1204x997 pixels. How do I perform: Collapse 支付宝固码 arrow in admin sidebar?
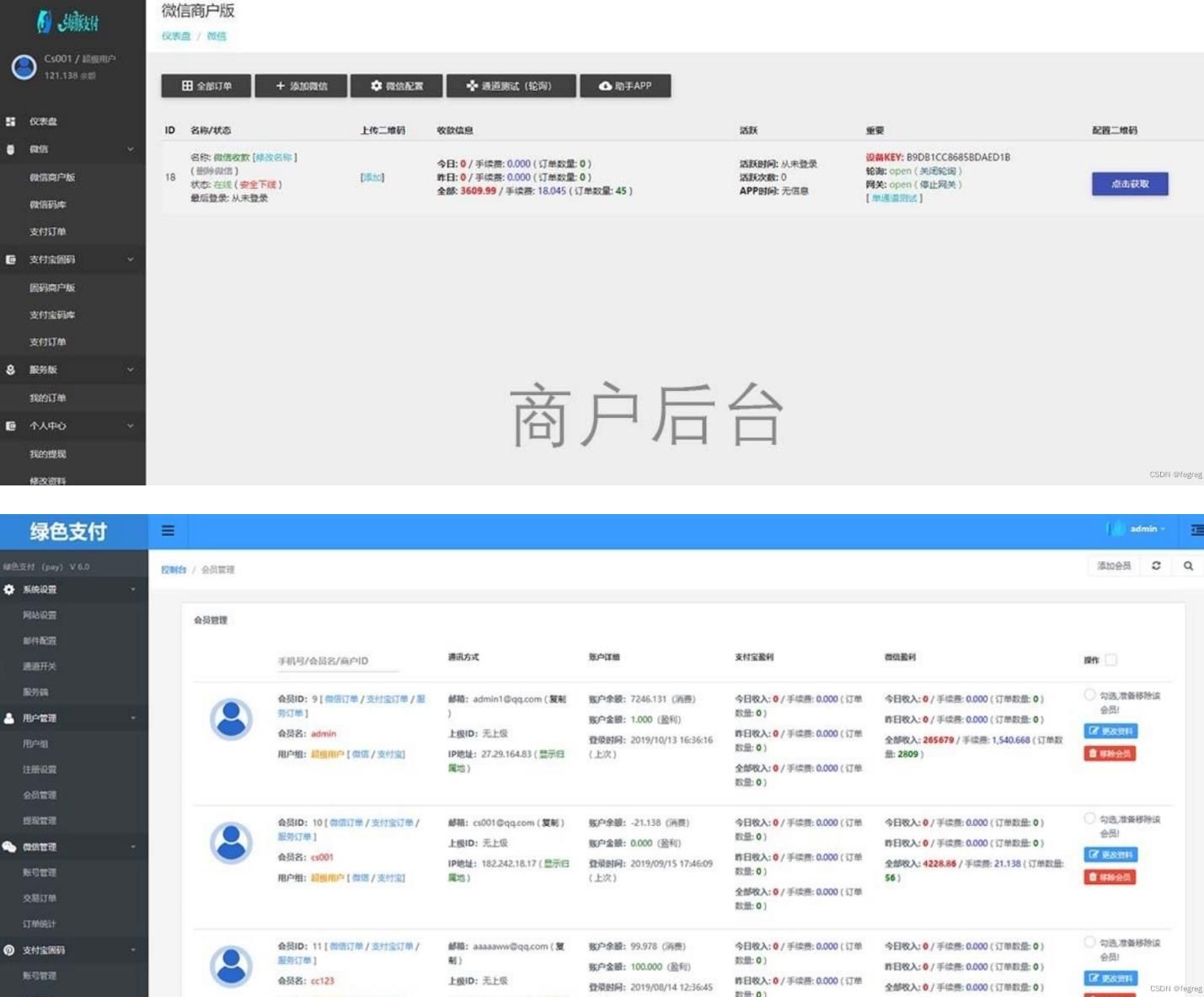coord(133,950)
